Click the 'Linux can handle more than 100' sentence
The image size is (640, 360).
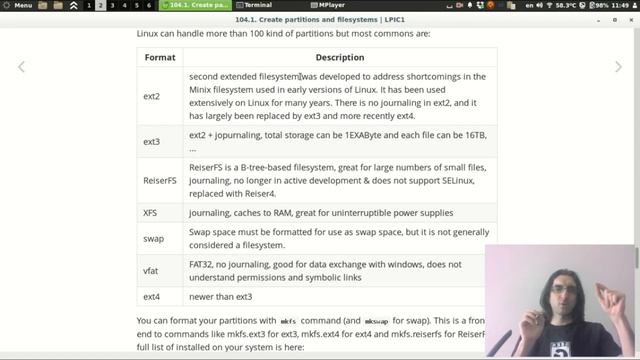click(x=283, y=33)
